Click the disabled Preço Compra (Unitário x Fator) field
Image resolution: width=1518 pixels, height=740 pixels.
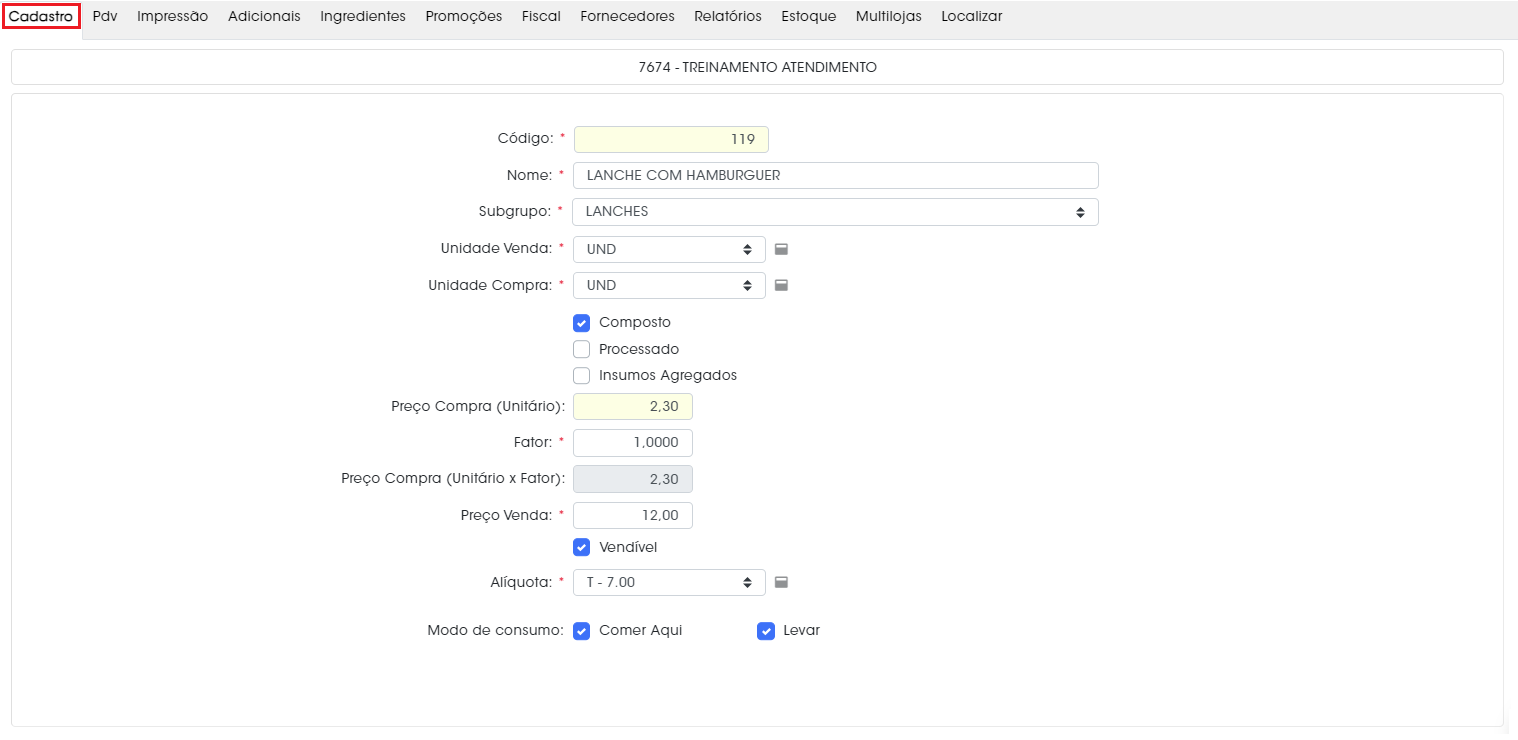[633, 479]
